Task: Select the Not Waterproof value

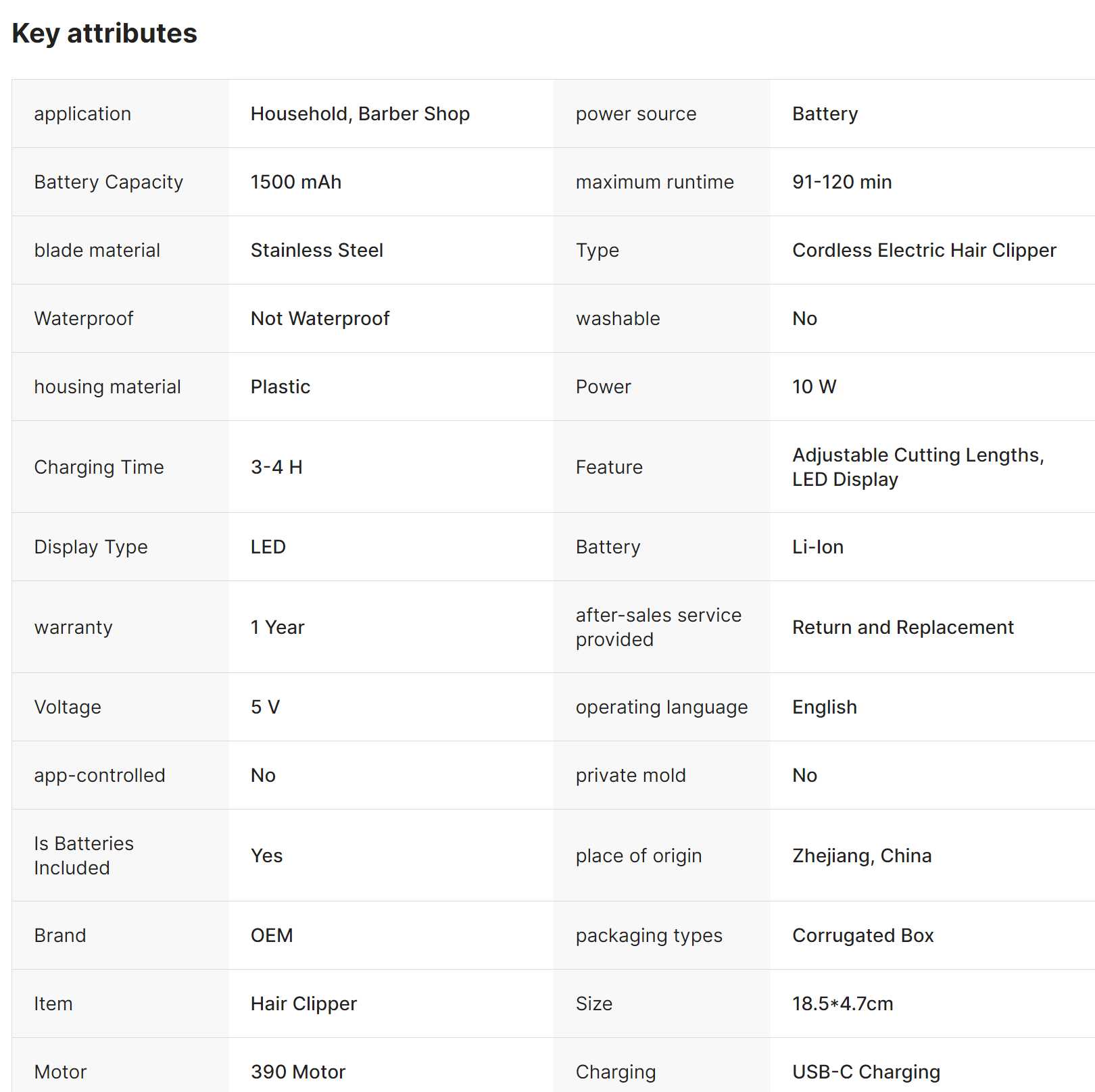Action: (320, 318)
